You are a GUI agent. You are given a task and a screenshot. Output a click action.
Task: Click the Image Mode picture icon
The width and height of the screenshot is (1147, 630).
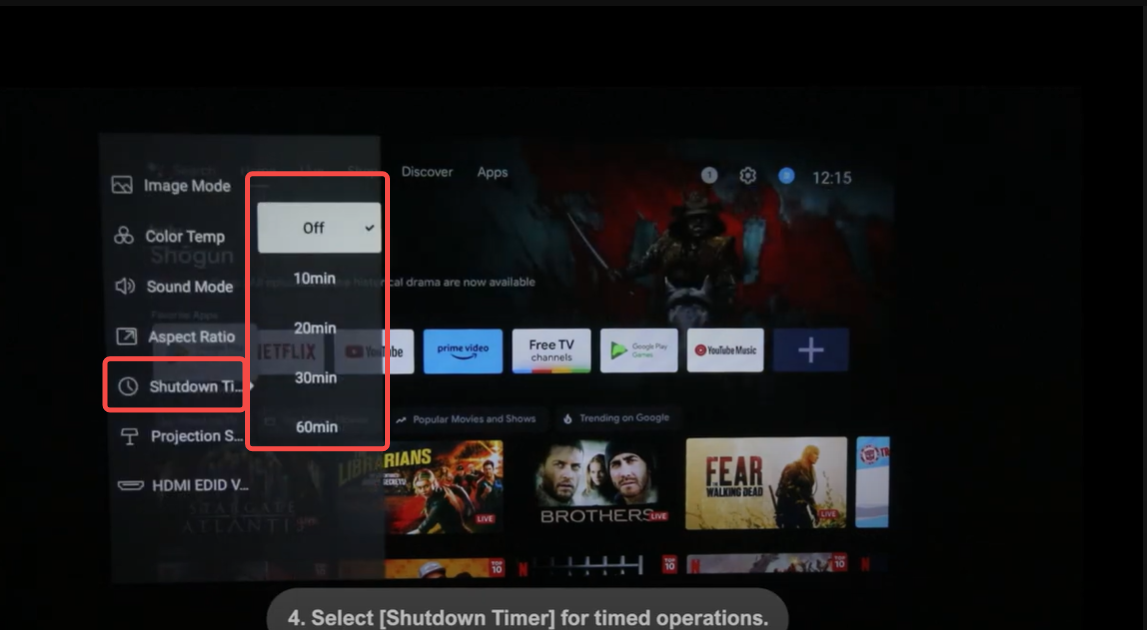pos(122,185)
